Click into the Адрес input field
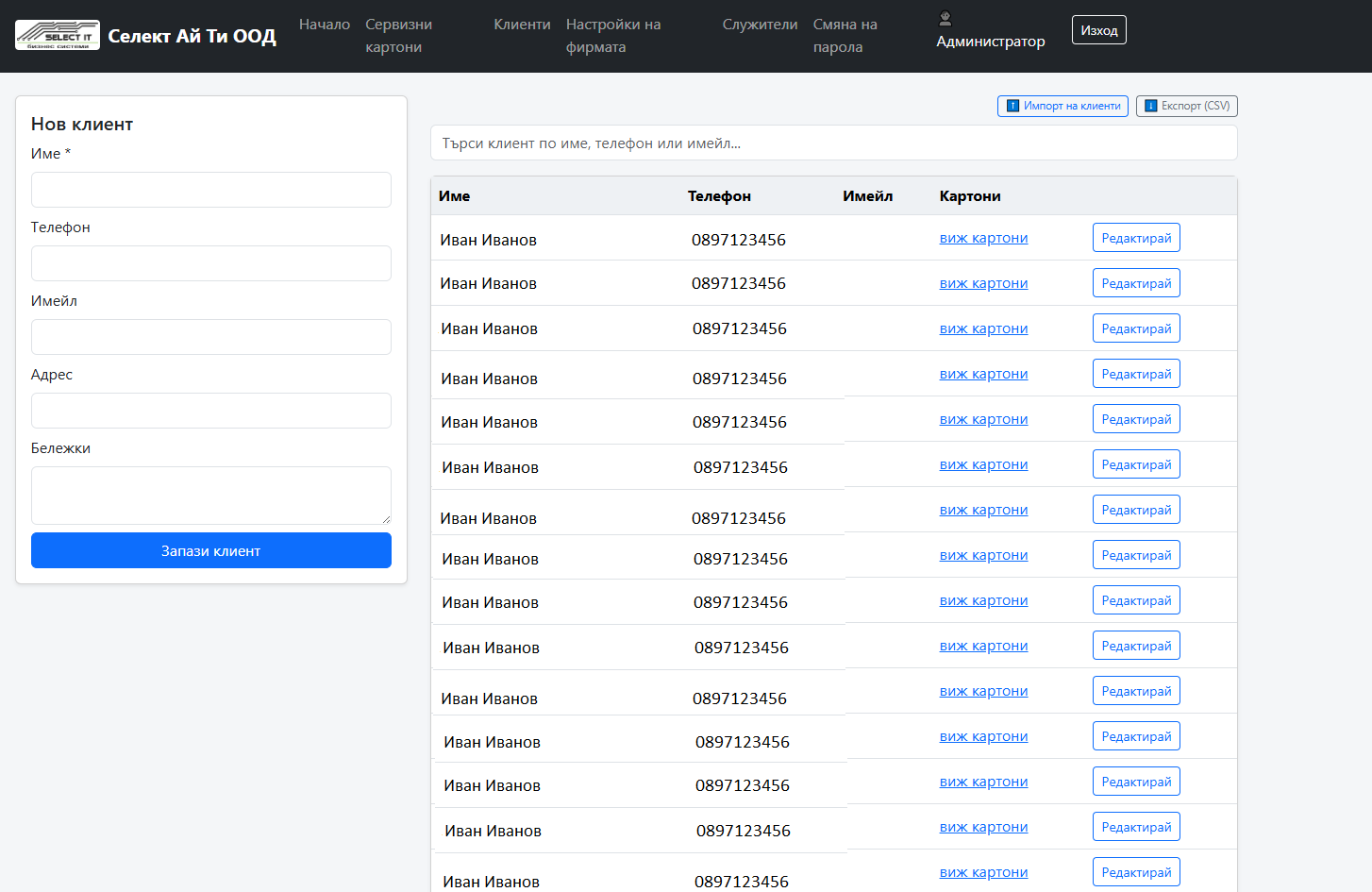 point(211,411)
